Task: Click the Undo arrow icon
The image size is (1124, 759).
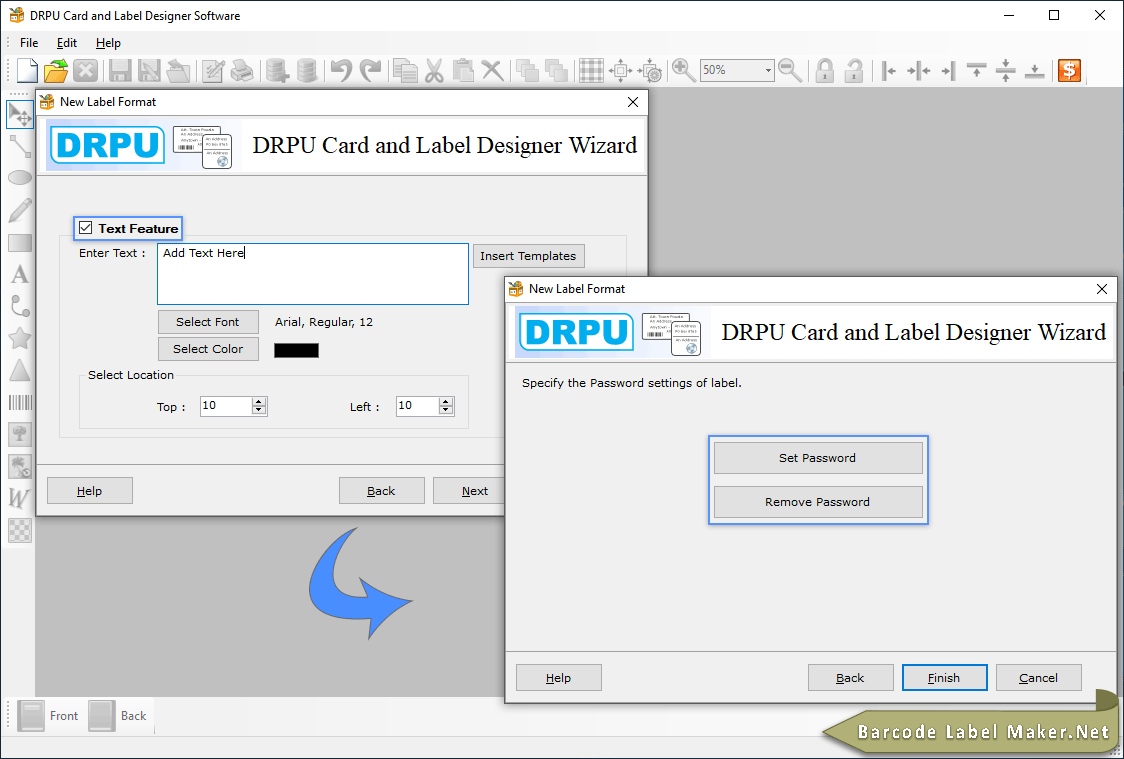Action: (x=342, y=70)
